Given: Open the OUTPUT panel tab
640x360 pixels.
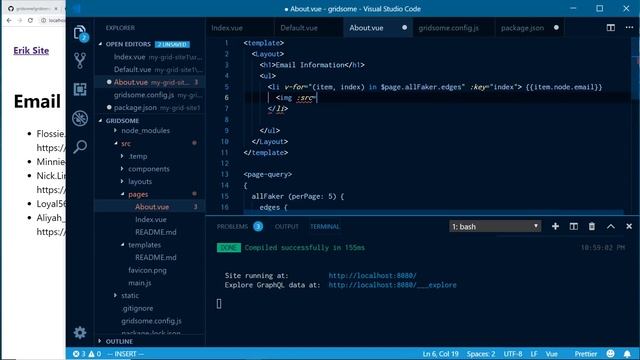Looking at the screenshot, I should coord(287,227).
